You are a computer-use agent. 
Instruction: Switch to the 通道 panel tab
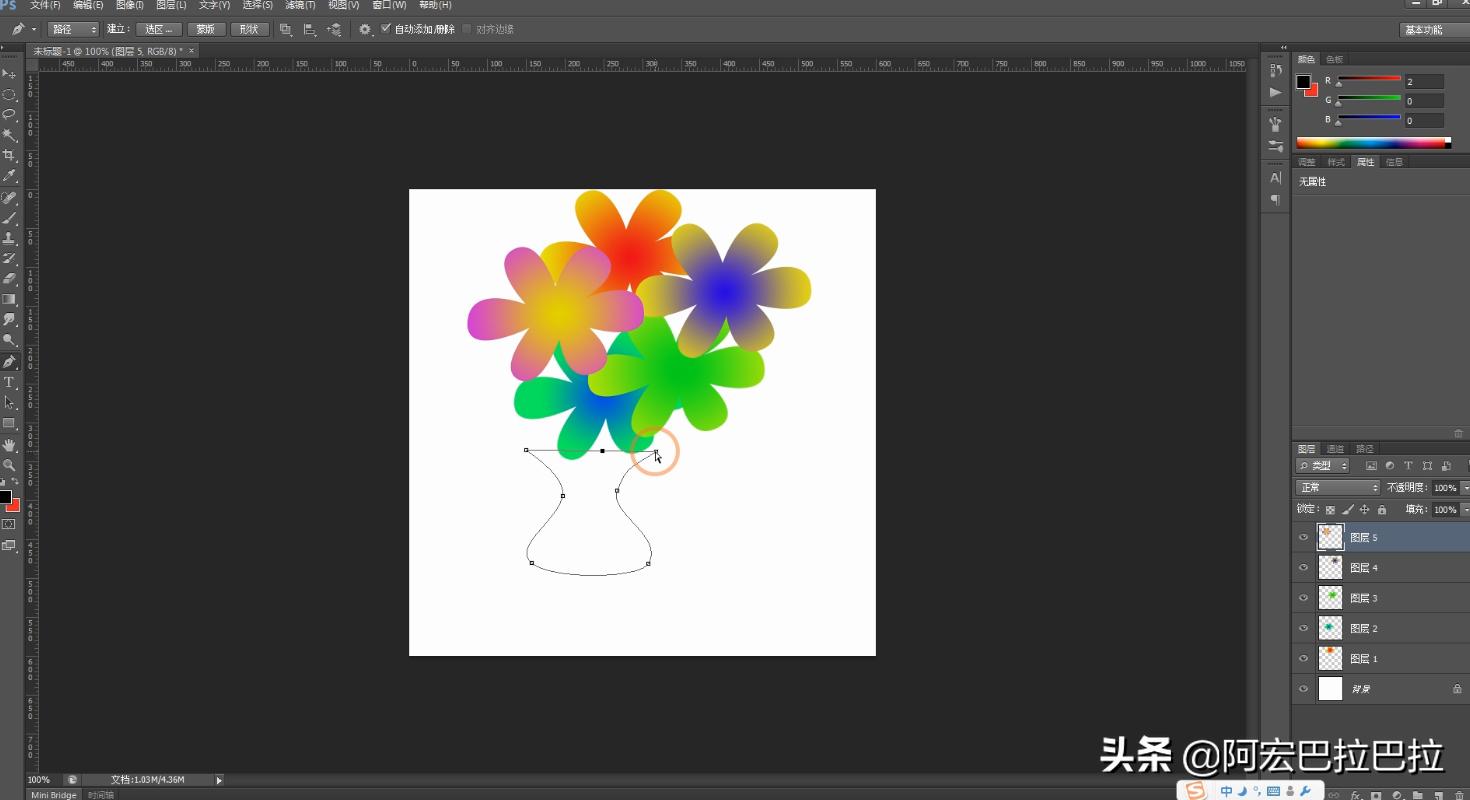[1335, 448]
